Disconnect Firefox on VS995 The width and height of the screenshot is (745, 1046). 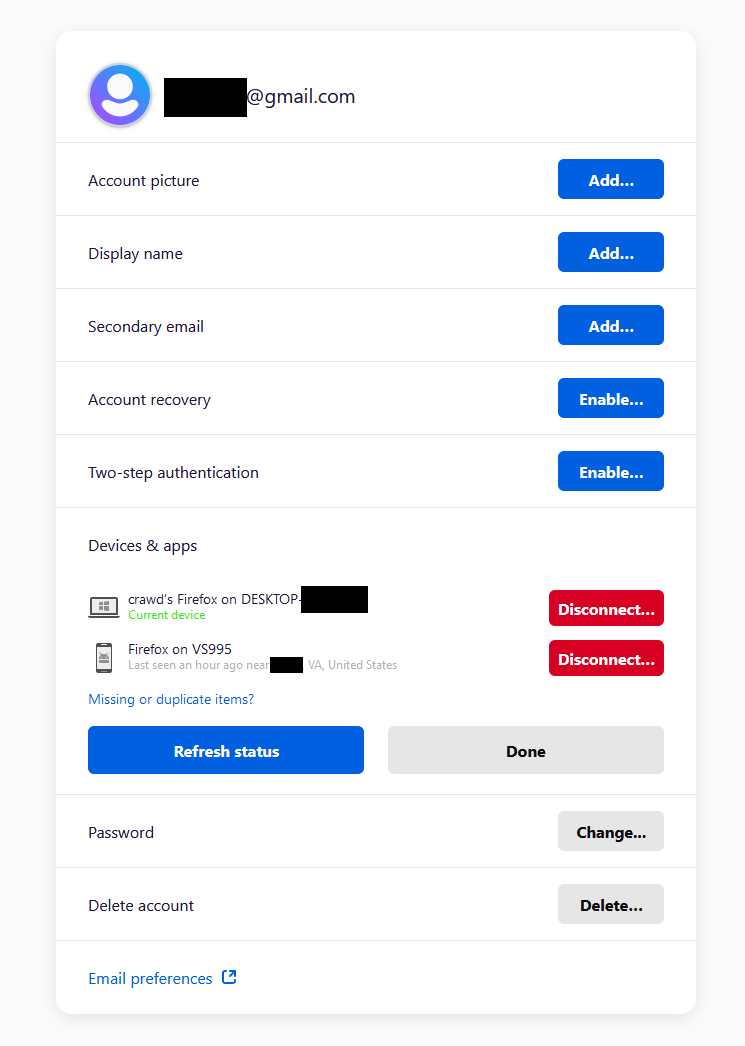606,658
